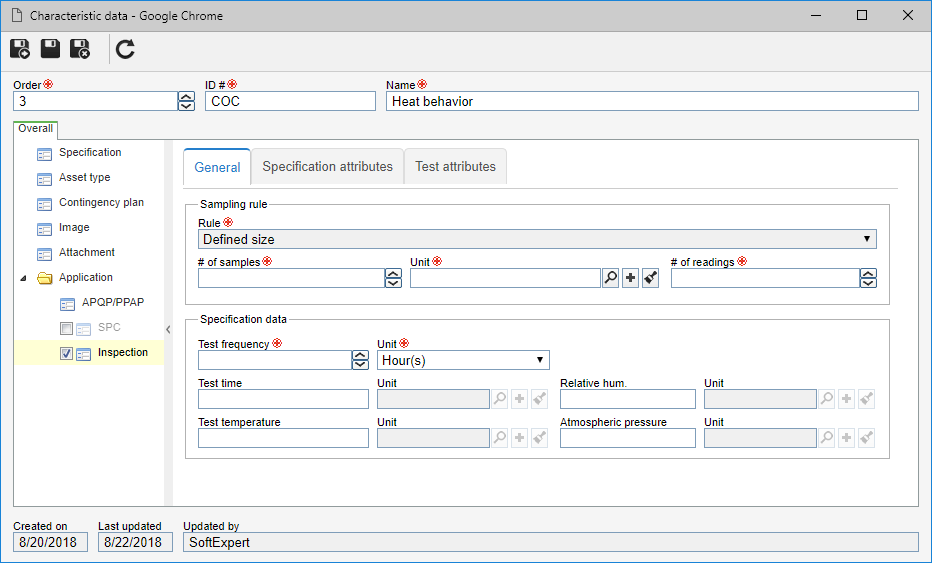
Task: Click the Updated by SoftExpert field
Action: pyautogui.click(x=550, y=542)
